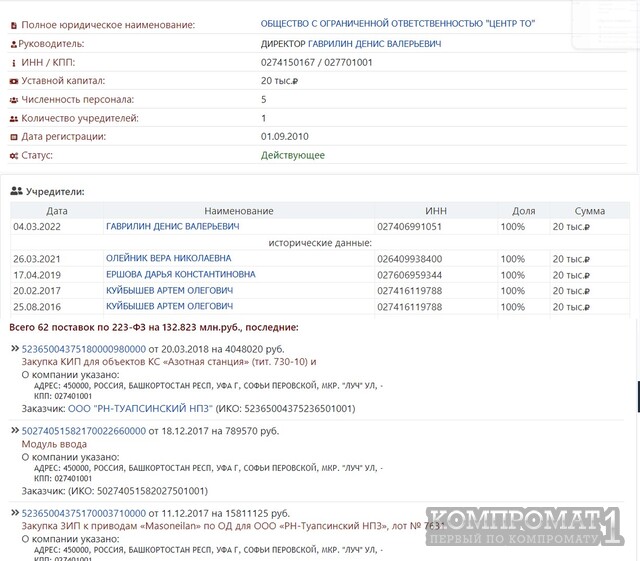The height and width of the screenshot is (561, 640).
Task: Click the Всего 62 поставок по 223-ФЗ heading
Action: [x=153, y=327]
